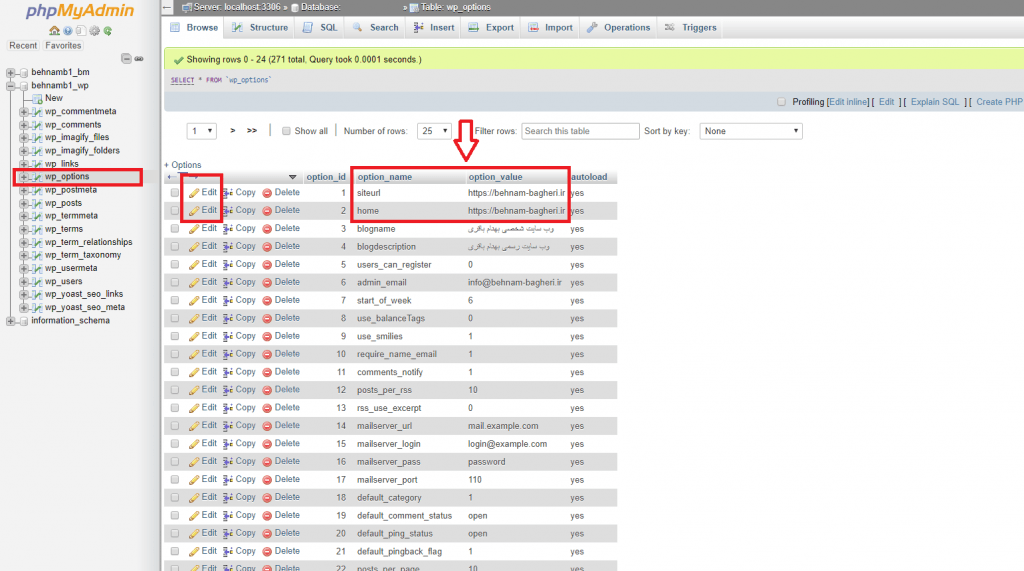Image resolution: width=1024 pixels, height=571 pixels.
Task: Select the checkbox for the home row
Action: [x=175, y=211]
